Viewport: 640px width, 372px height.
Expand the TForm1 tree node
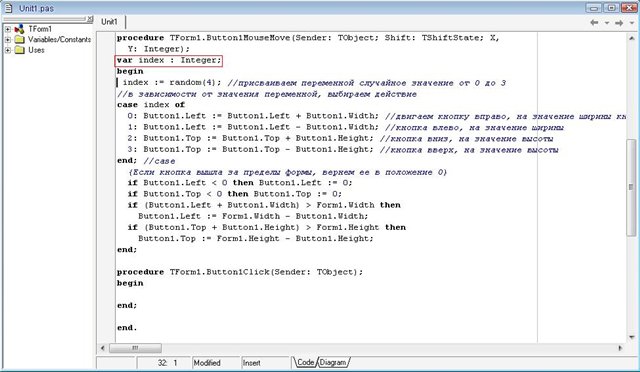click(x=8, y=29)
